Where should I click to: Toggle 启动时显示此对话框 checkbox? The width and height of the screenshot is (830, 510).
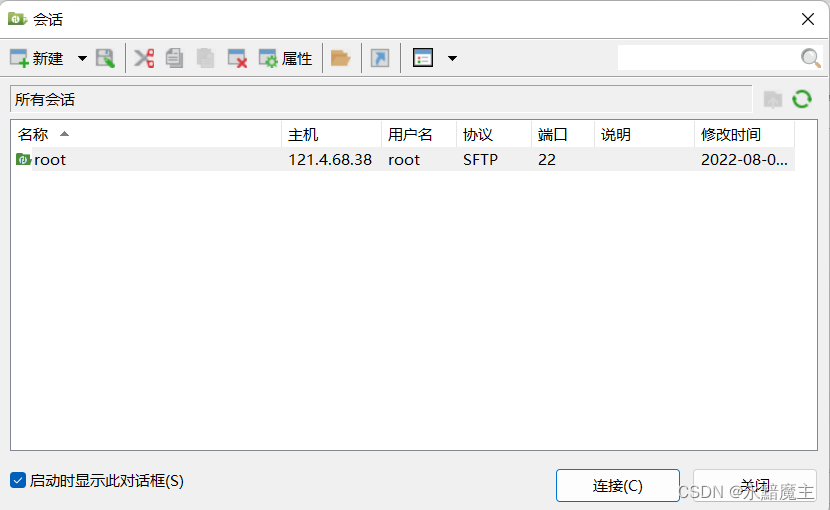click(17, 480)
